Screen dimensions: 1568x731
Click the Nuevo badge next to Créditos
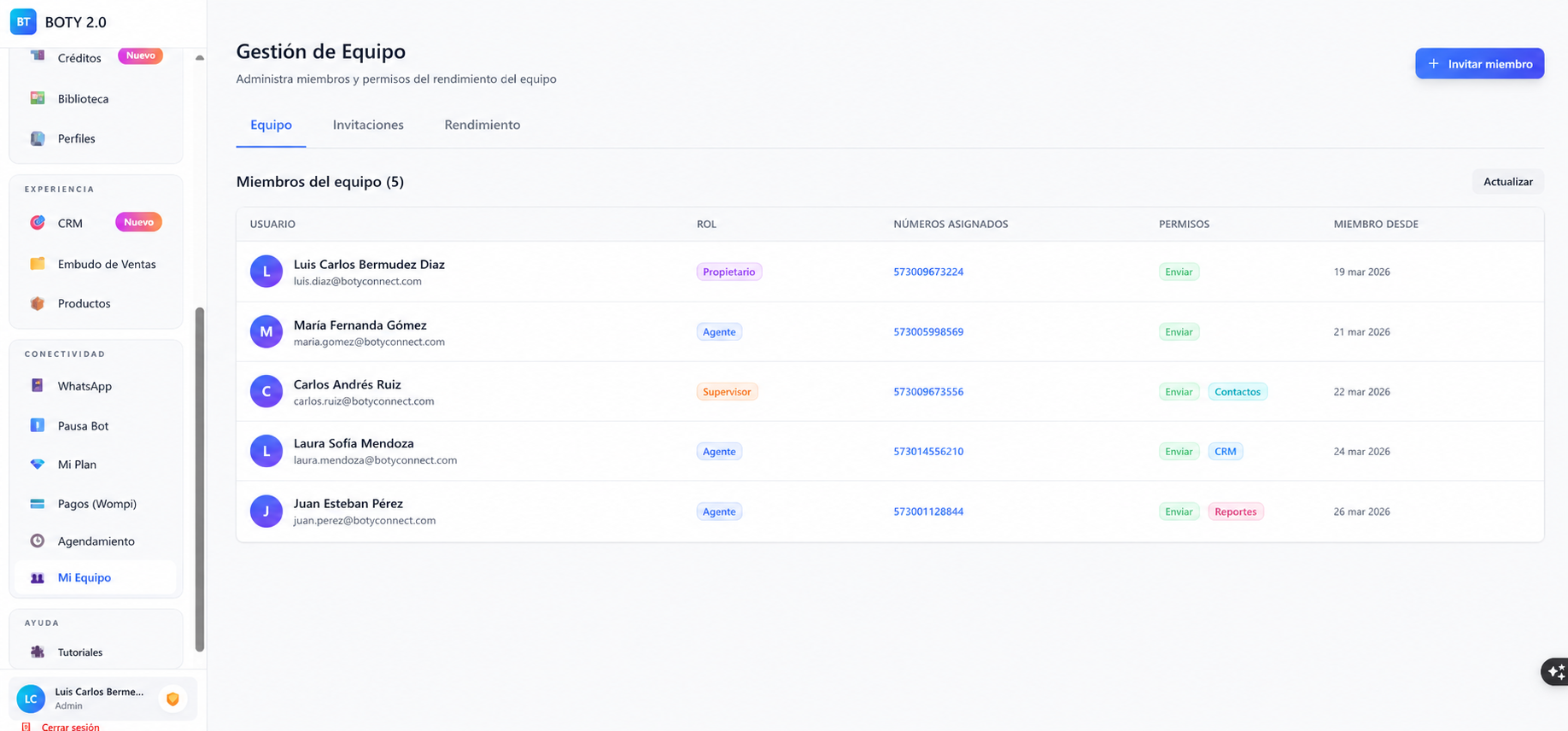click(140, 56)
